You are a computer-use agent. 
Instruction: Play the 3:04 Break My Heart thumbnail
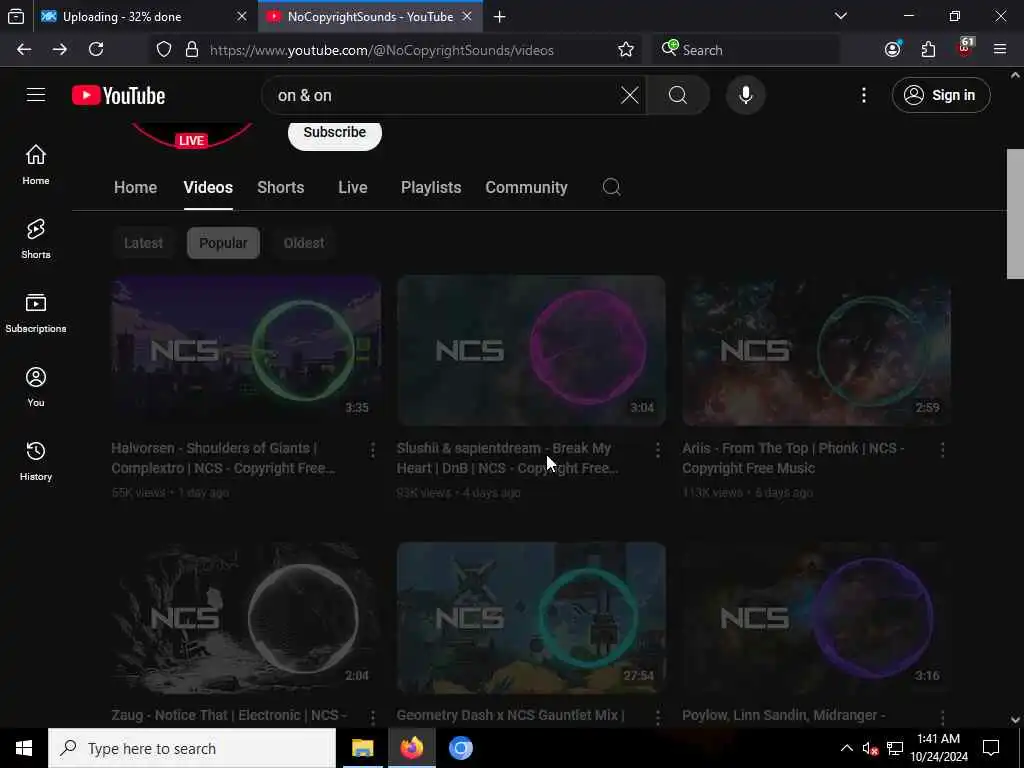[531, 351]
